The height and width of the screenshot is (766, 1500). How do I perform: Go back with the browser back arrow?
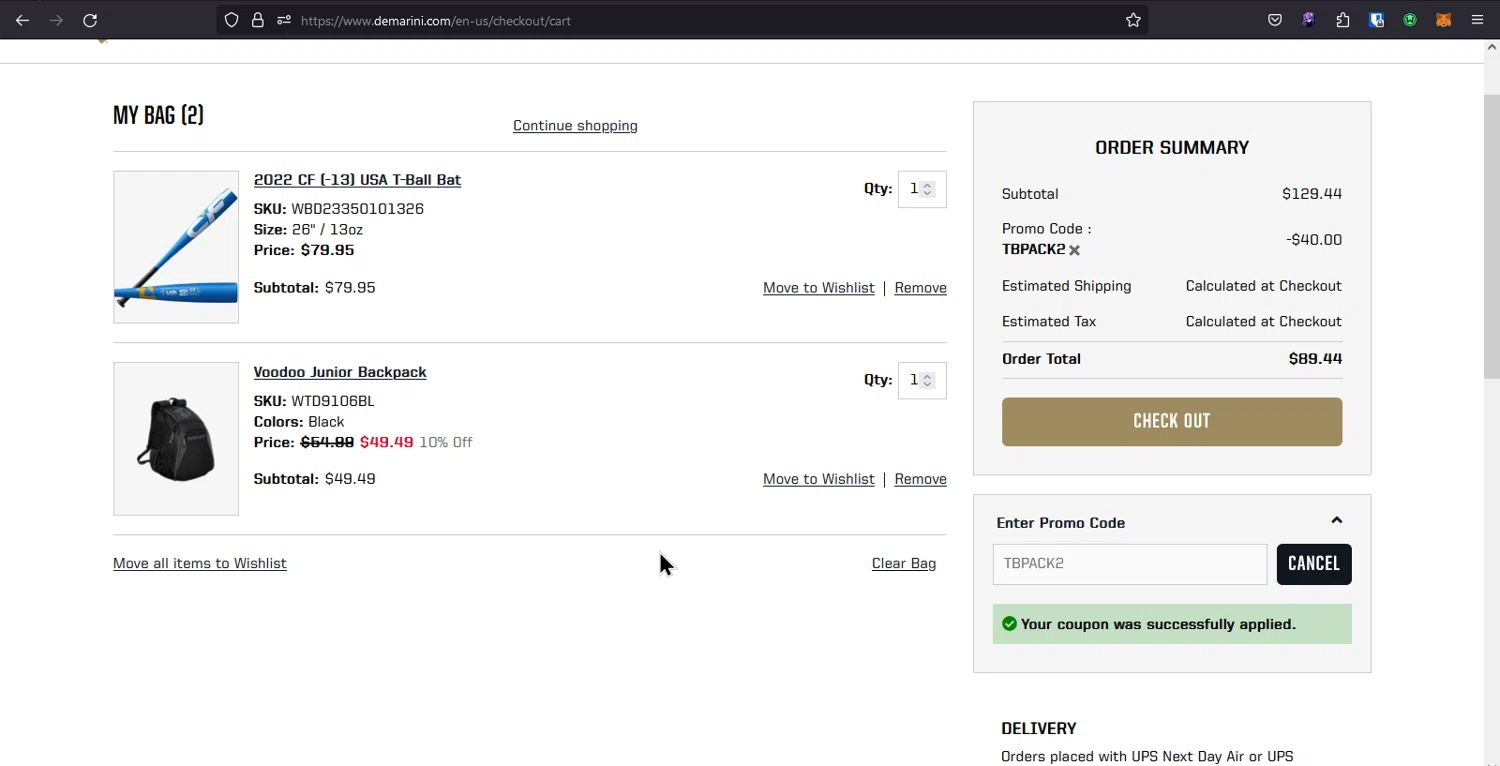click(22, 20)
